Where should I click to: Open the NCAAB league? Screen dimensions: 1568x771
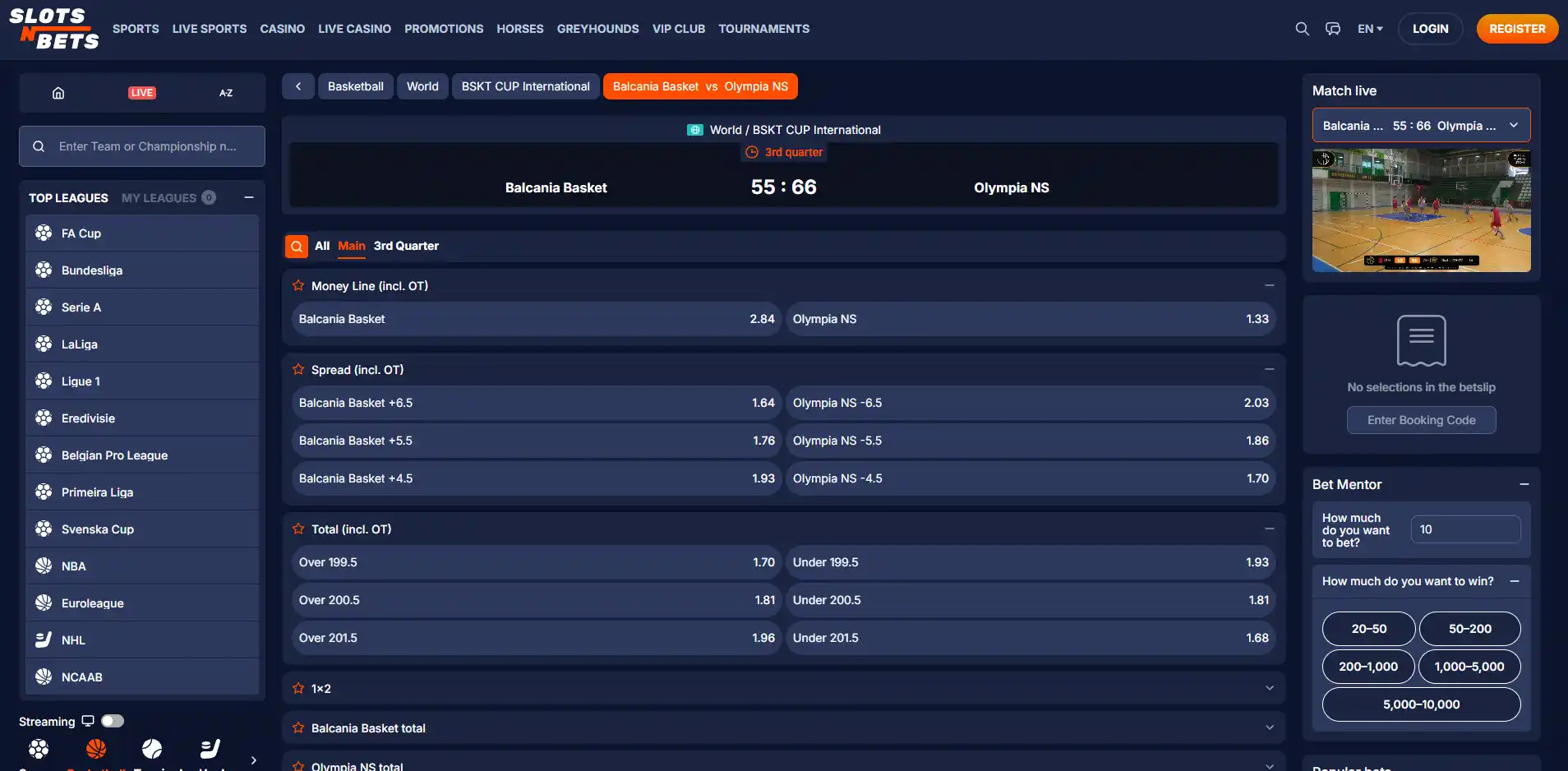click(x=142, y=677)
